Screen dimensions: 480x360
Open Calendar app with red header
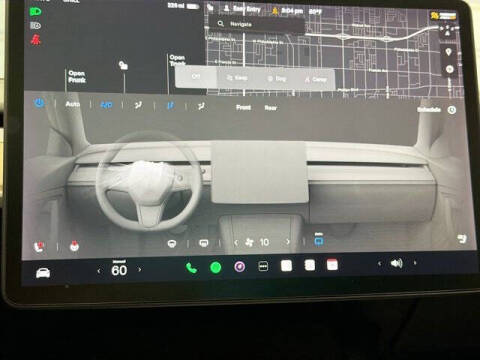(x=332, y=265)
